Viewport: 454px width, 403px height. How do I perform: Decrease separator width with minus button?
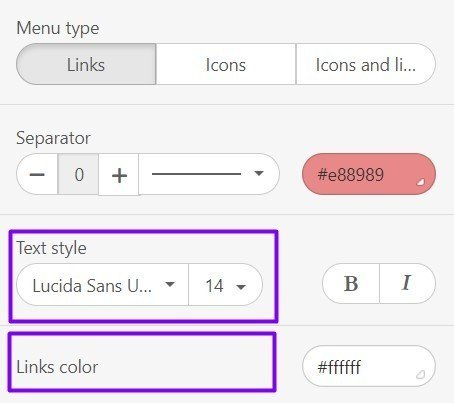click(37, 174)
